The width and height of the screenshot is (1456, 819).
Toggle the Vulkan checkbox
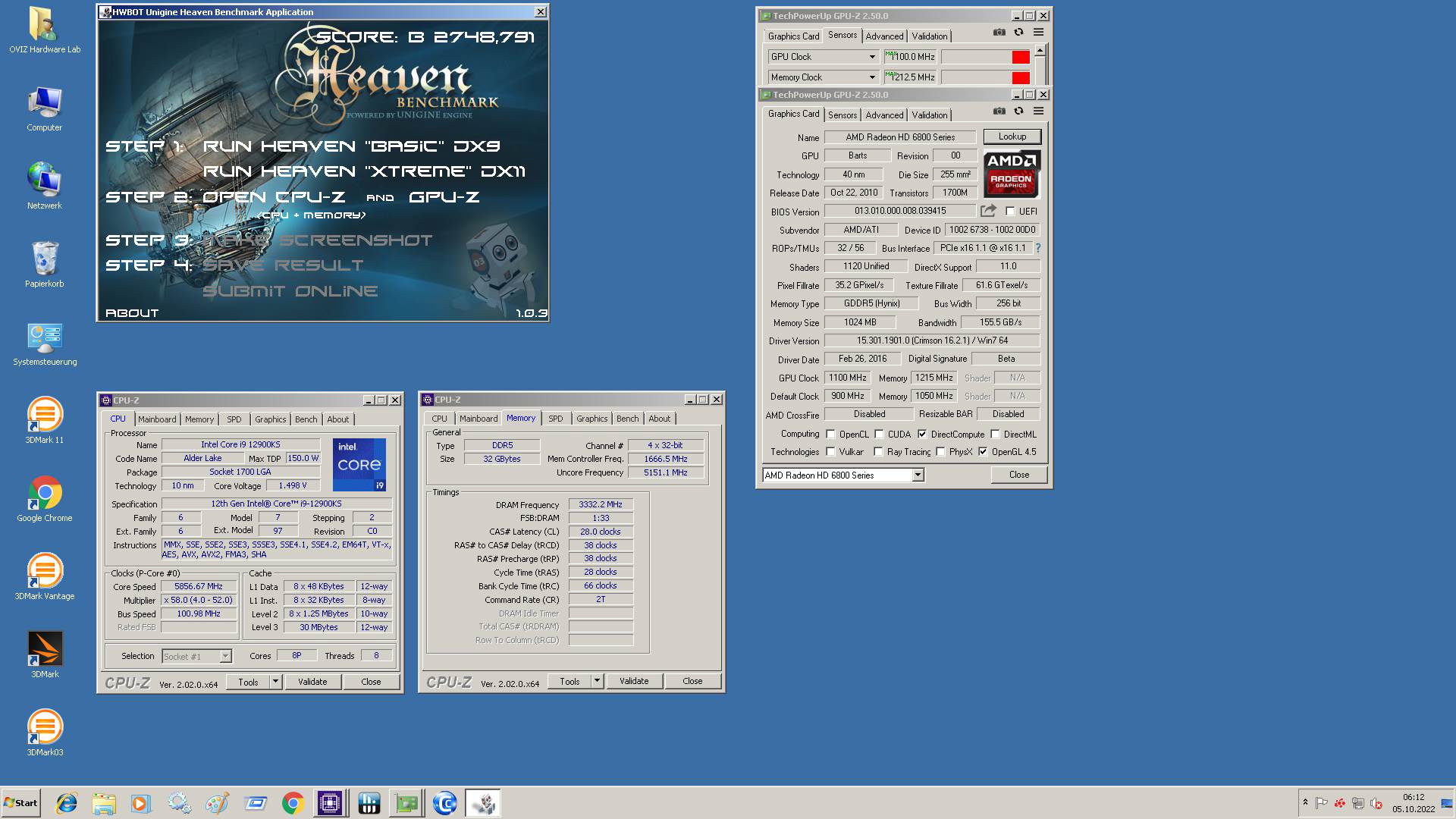click(x=830, y=452)
